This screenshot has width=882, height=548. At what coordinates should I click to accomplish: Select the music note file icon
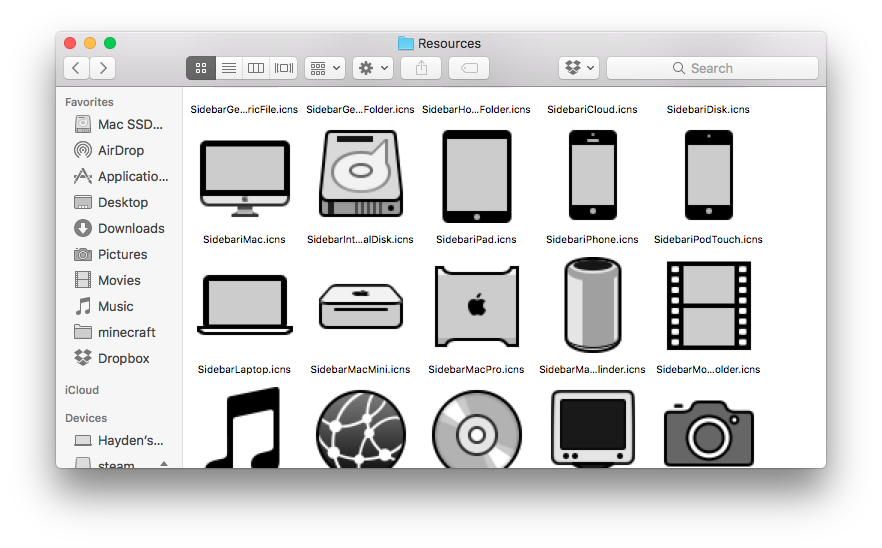point(243,428)
